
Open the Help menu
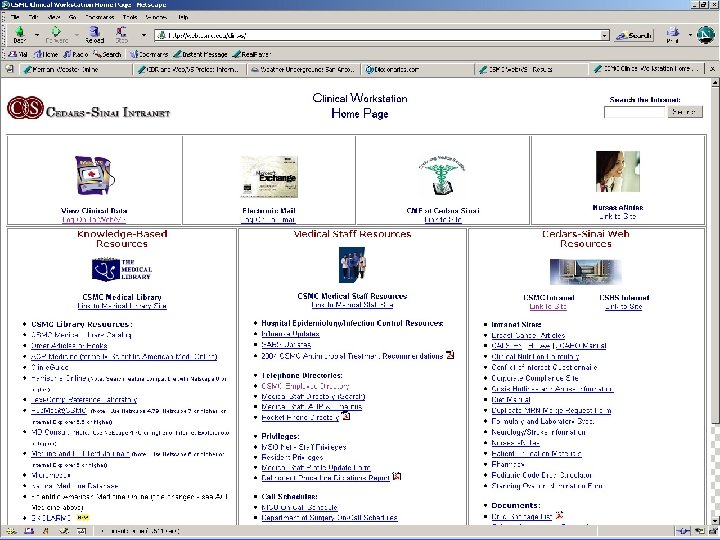[183, 17]
